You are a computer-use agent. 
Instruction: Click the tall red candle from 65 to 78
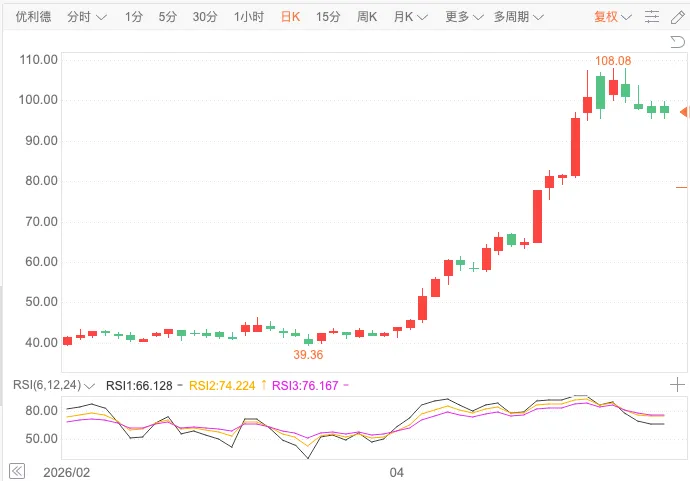pos(537,217)
